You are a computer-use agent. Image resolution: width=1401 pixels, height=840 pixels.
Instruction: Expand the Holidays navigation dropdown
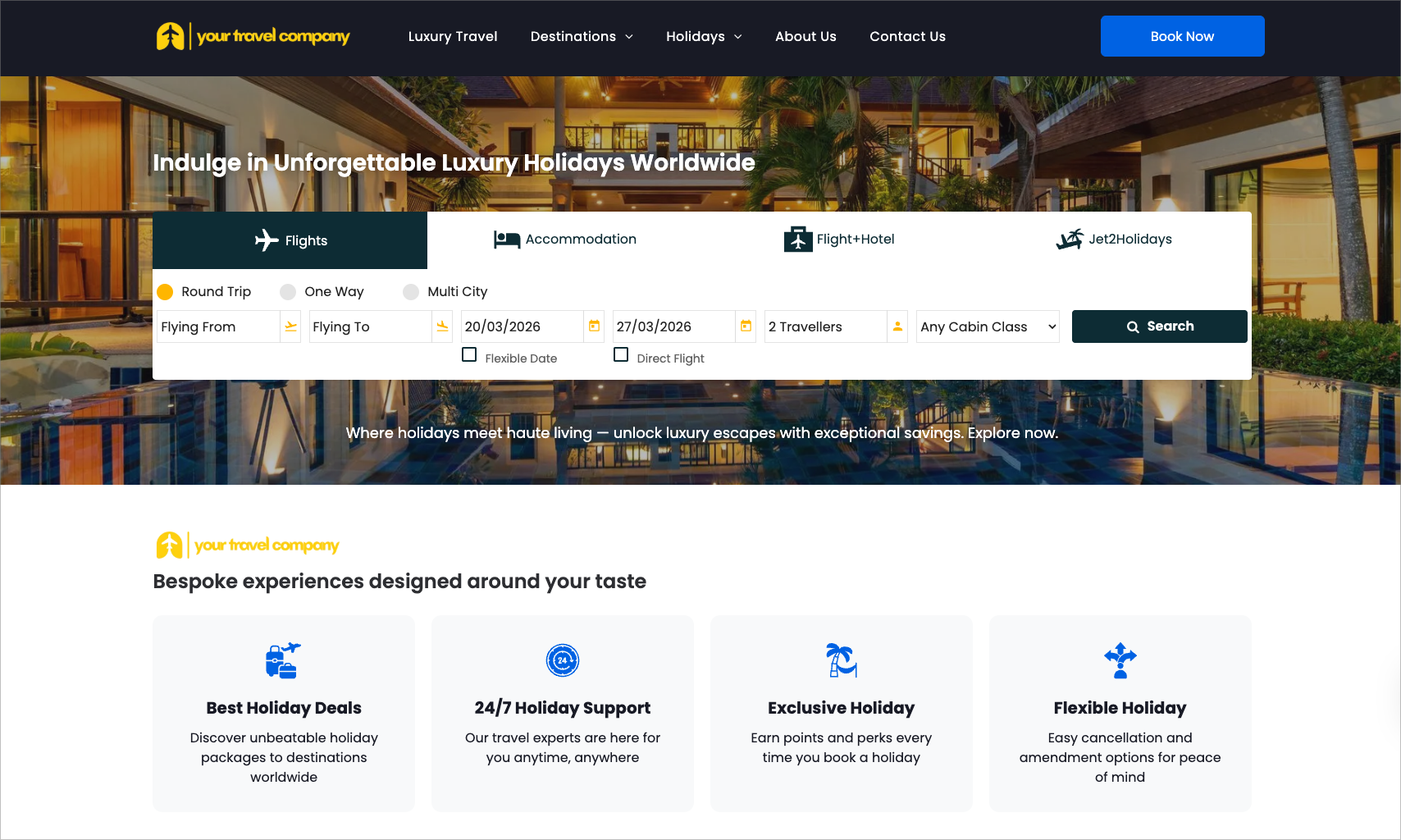[x=703, y=36]
